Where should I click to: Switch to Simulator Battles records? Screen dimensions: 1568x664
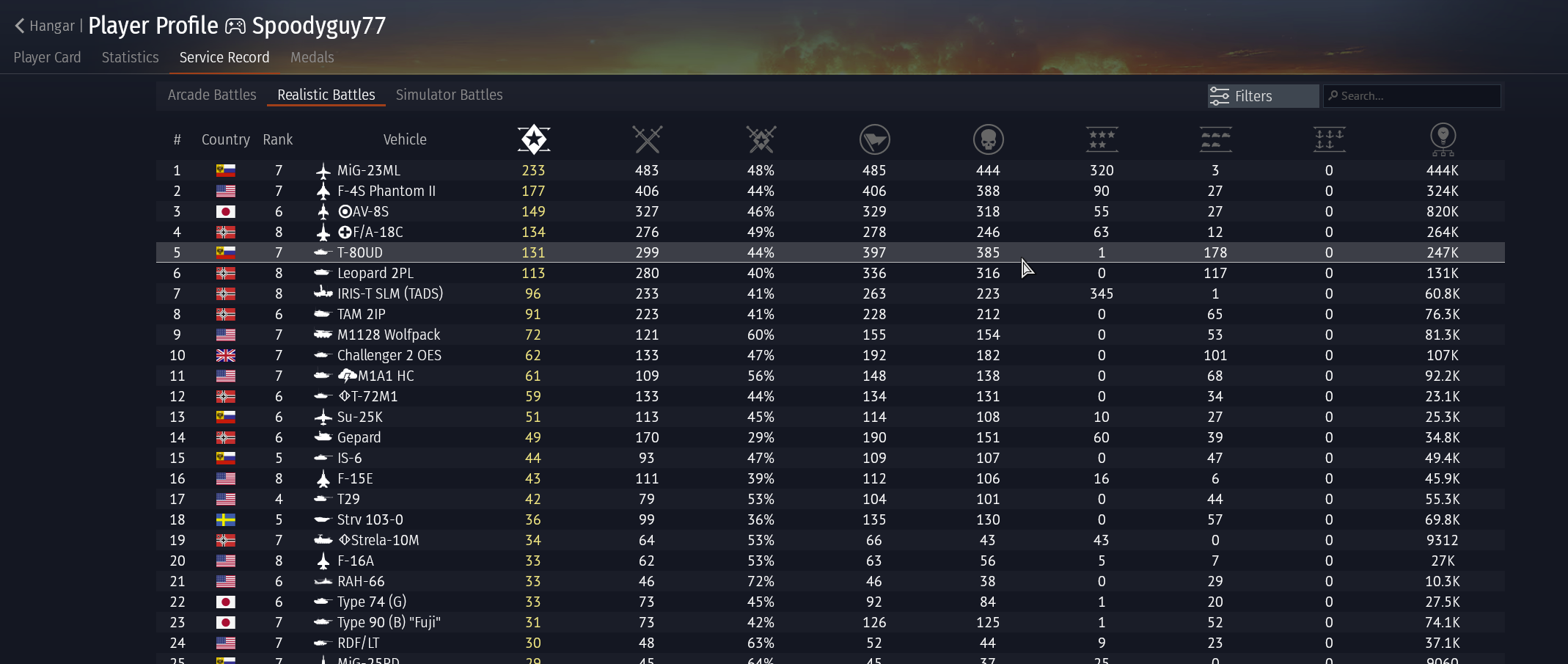point(450,95)
